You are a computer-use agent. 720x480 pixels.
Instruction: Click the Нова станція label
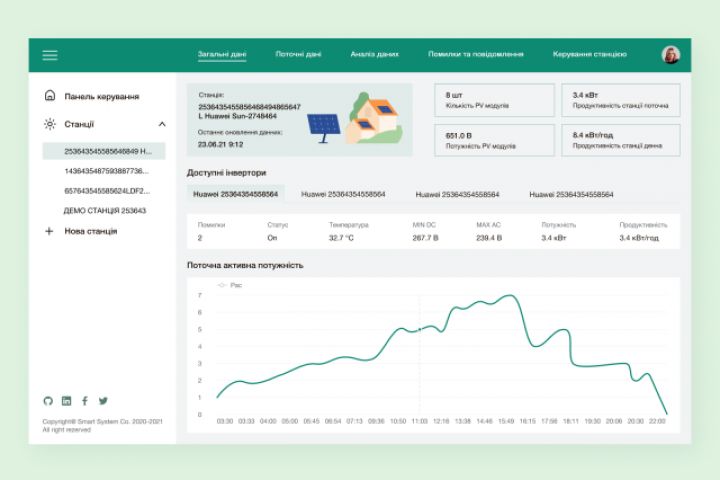91,231
